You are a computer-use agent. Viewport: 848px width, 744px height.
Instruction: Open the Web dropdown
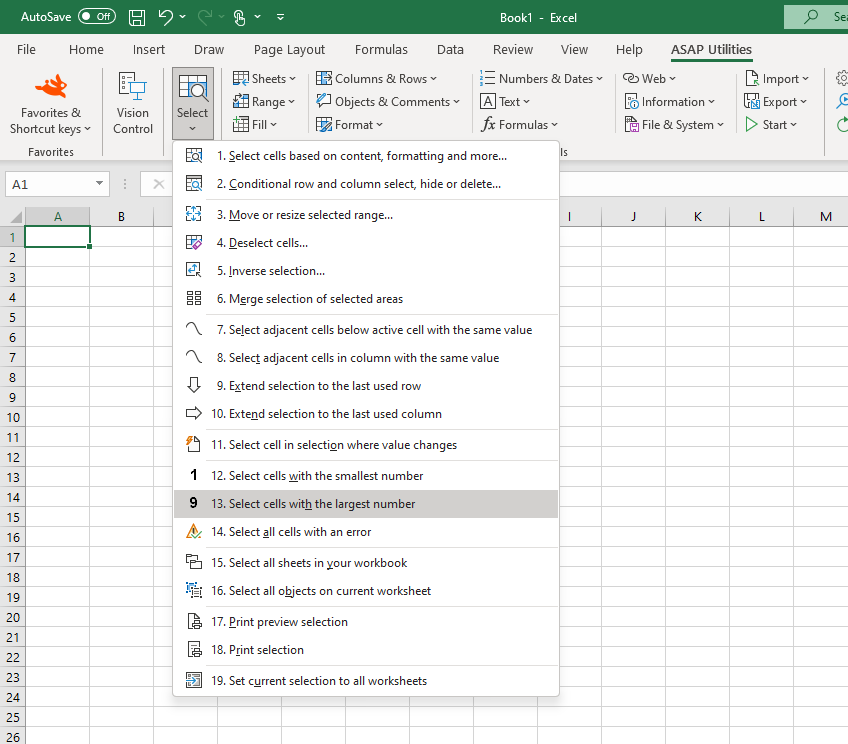(650, 78)
